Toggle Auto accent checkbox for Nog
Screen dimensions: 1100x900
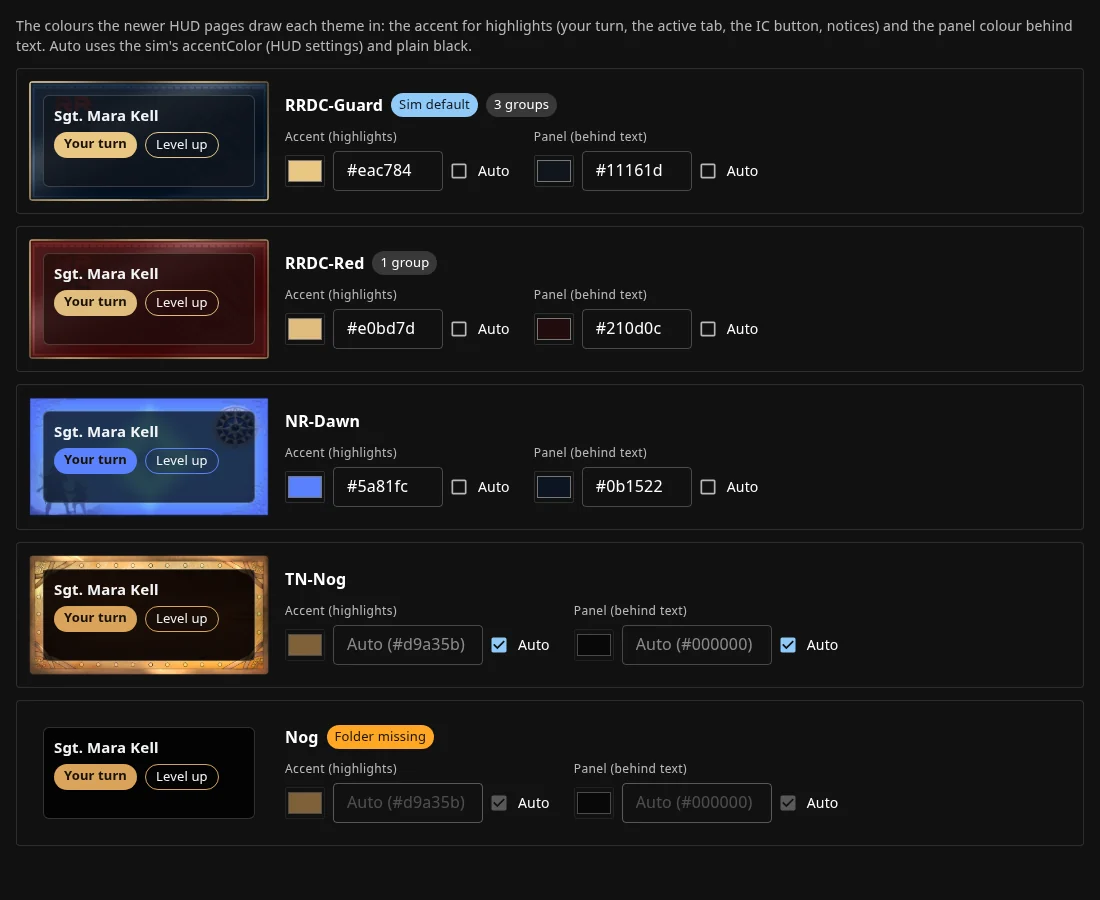click(499, 803)
